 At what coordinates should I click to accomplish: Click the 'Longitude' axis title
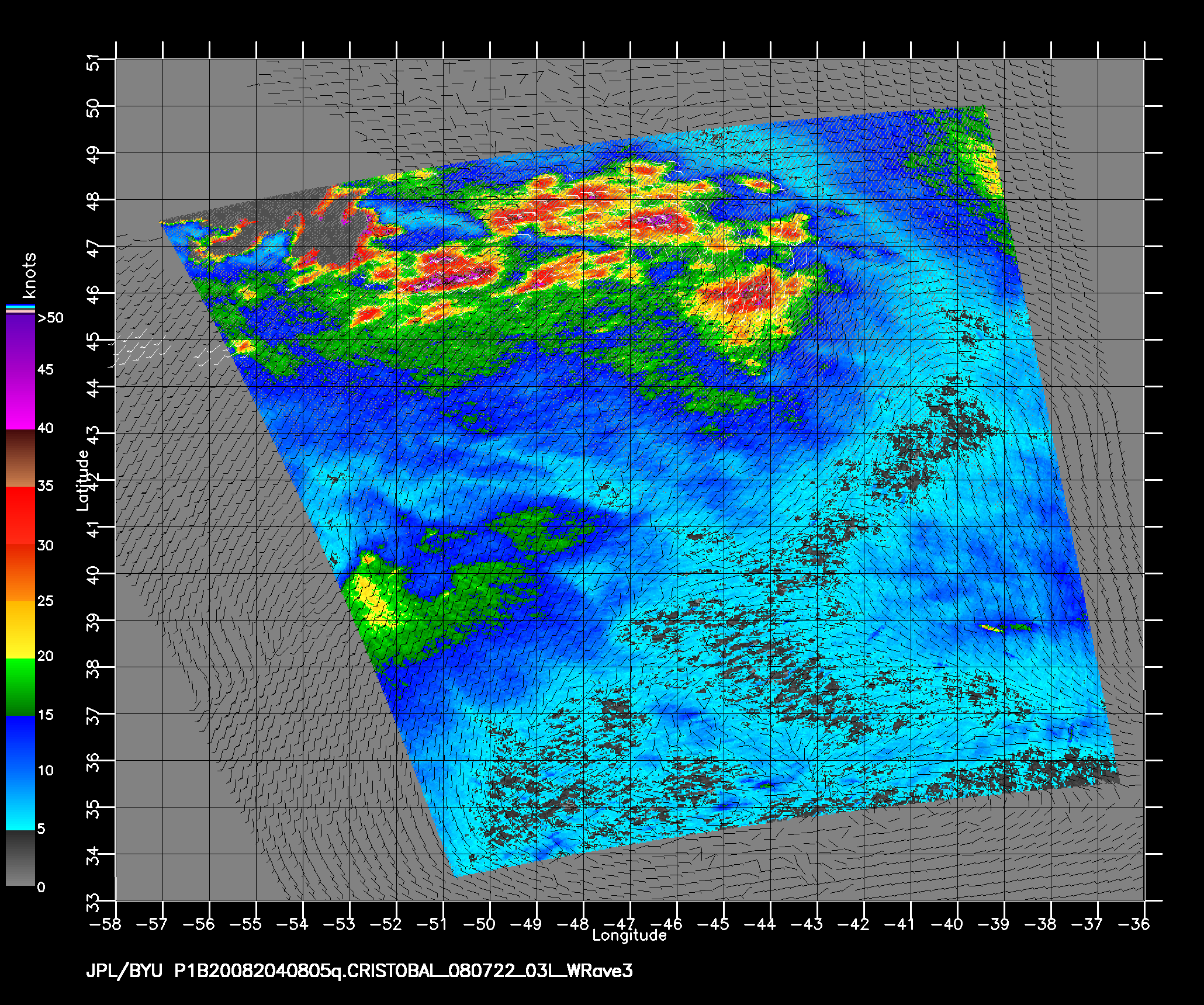tap(629, 935)
